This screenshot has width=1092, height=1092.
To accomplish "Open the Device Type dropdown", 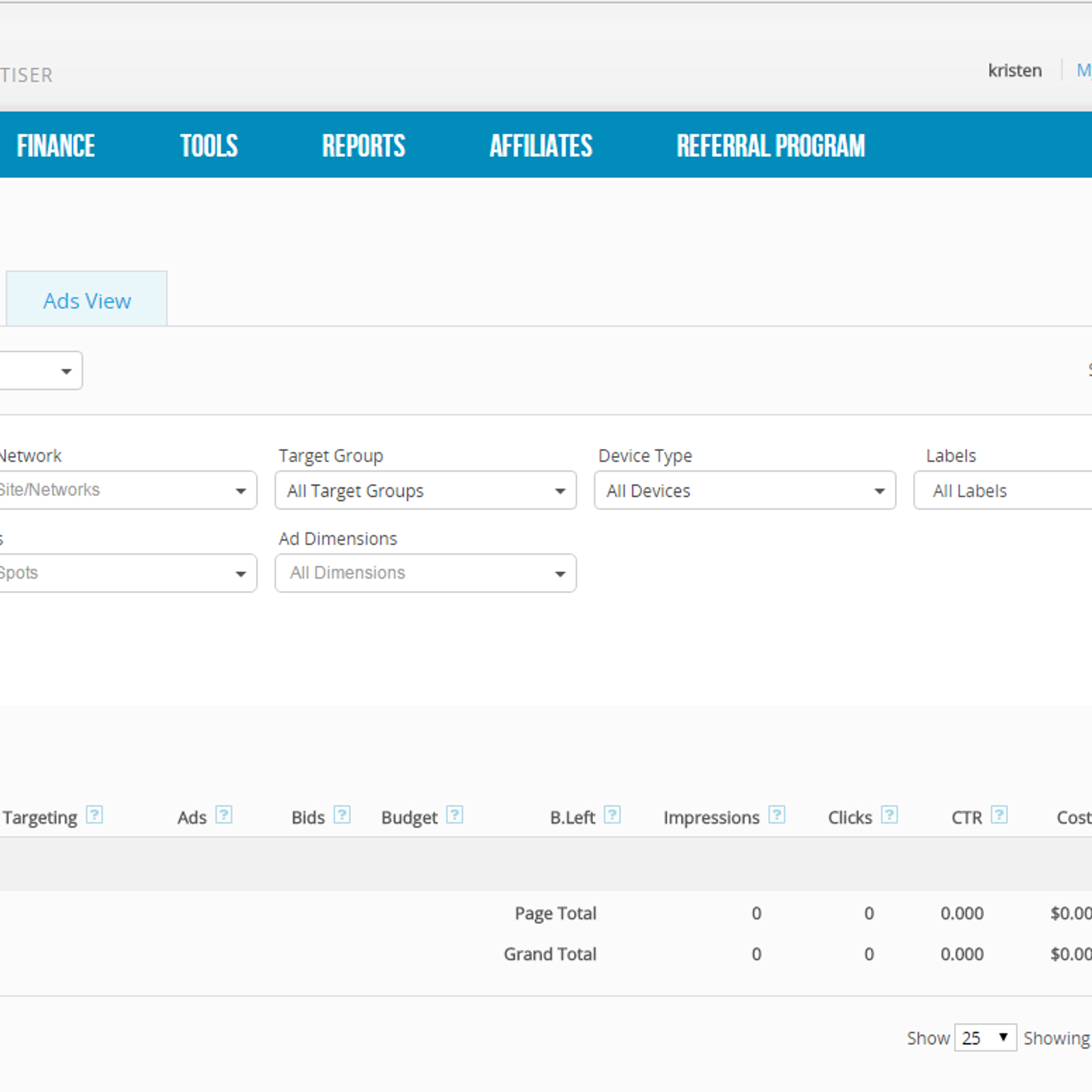I will [745, 491].
